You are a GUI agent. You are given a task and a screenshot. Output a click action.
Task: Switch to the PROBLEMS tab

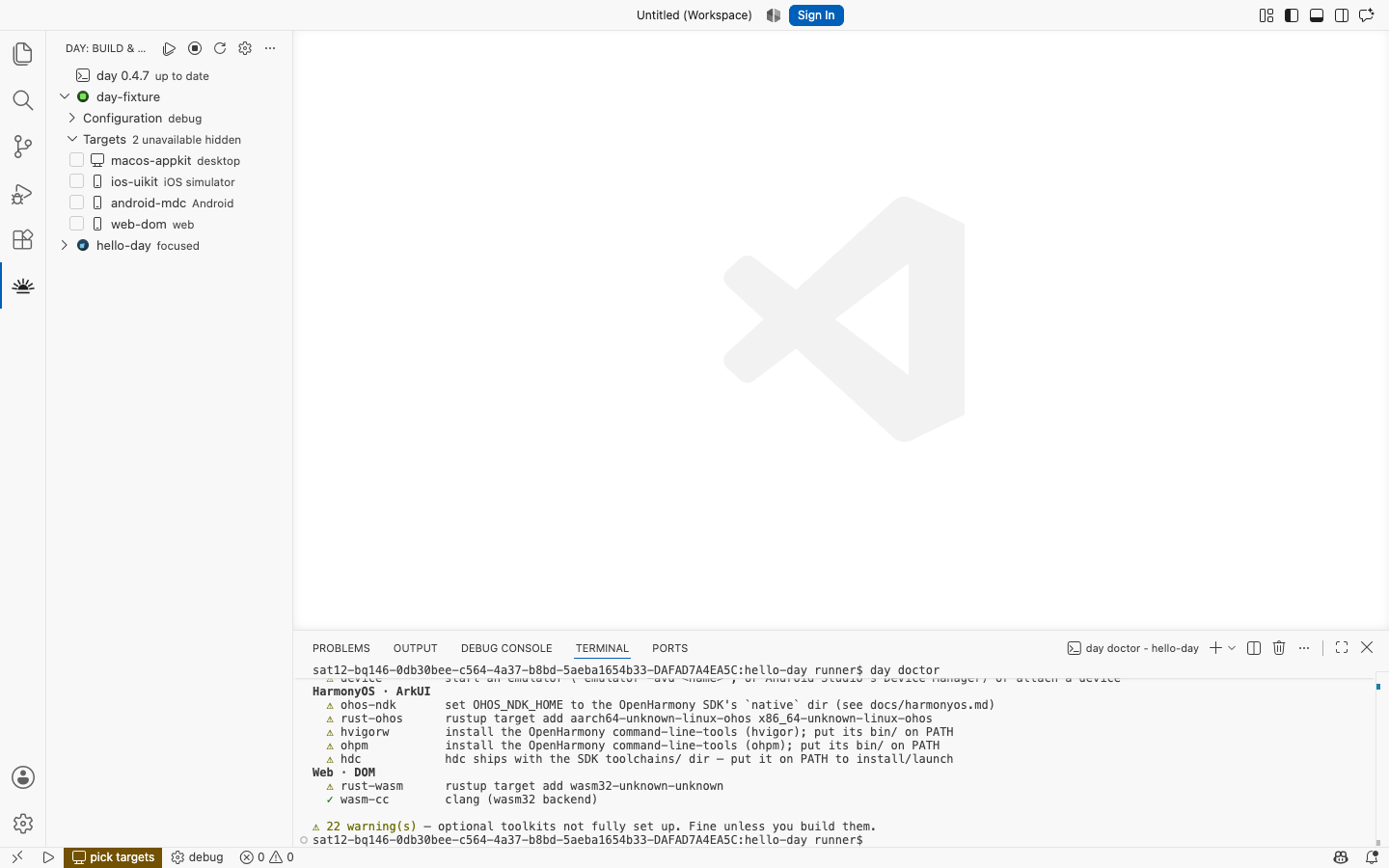coord(341,648)
